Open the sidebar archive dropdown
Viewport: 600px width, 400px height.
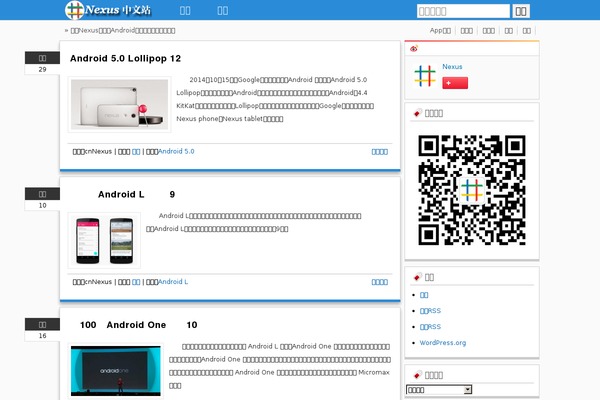coord(439,389)
